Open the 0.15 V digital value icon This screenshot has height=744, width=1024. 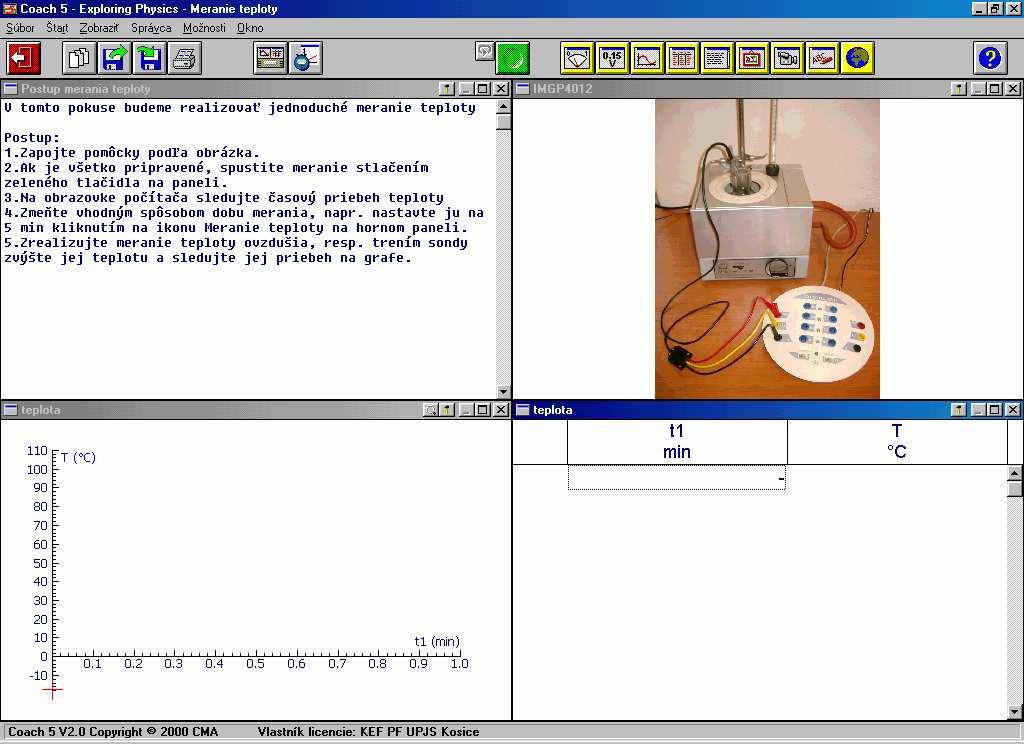point(613,58)
